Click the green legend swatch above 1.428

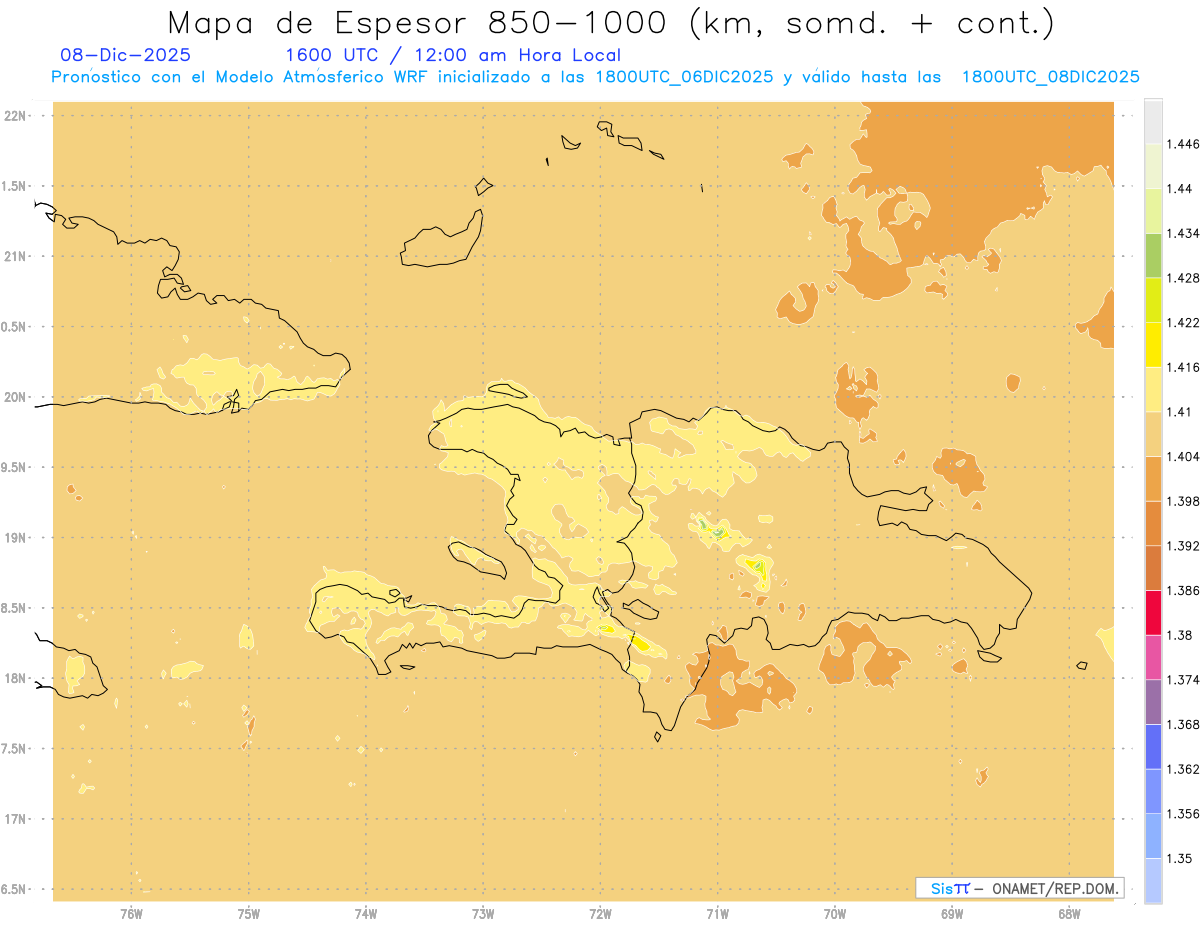point(1153,255)
